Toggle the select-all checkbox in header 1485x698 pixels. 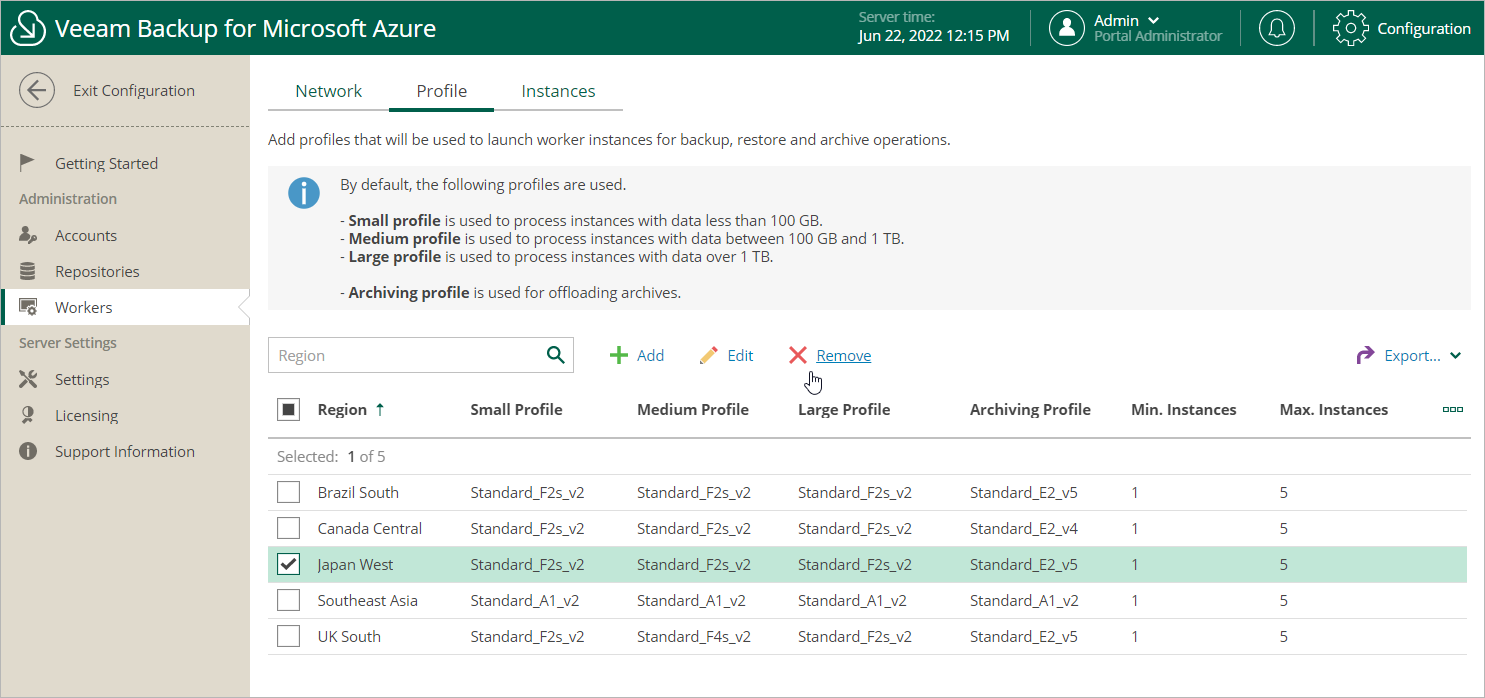pyautogui.click(x=288, y=409)
